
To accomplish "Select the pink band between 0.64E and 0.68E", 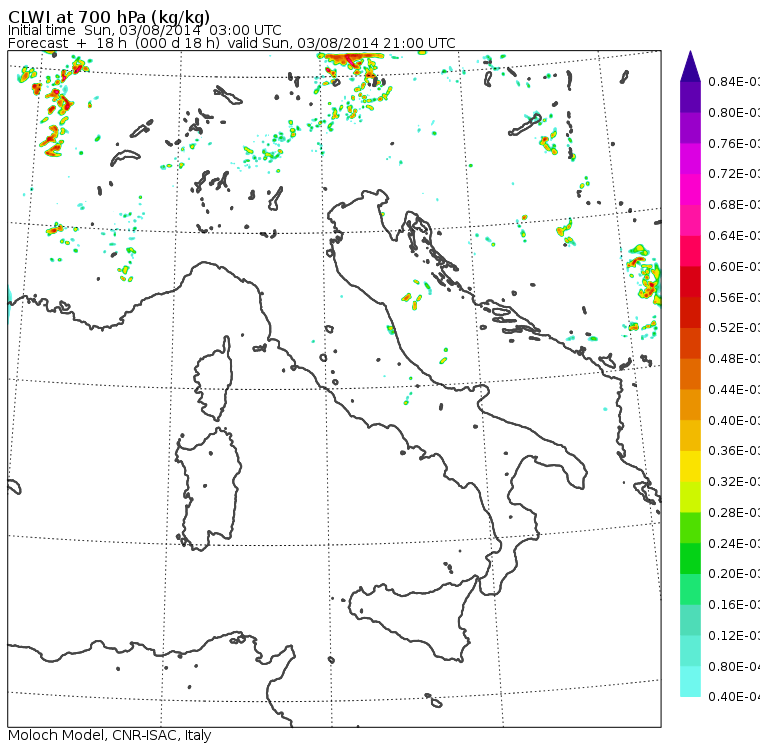I will [690, 220].
